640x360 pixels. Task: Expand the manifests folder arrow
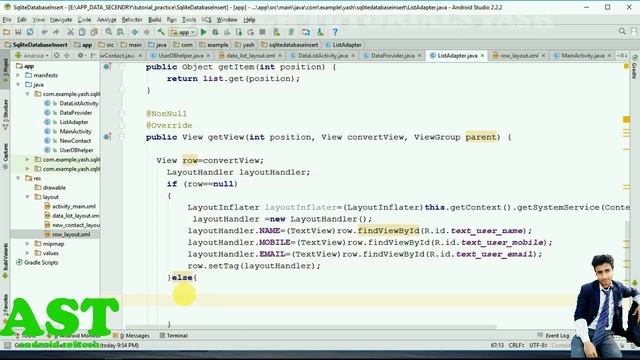pos(18,76)
